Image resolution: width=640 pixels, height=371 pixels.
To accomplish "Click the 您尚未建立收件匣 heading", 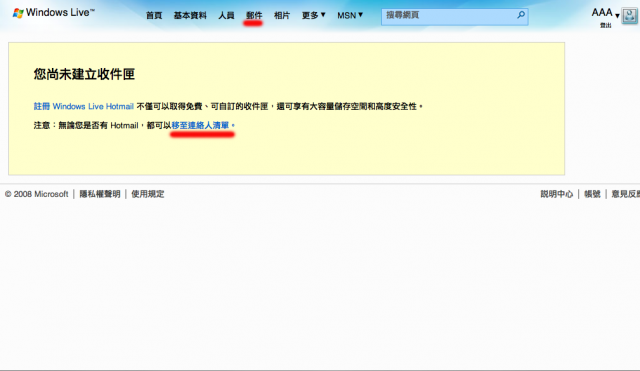I will tap(84, 74).
